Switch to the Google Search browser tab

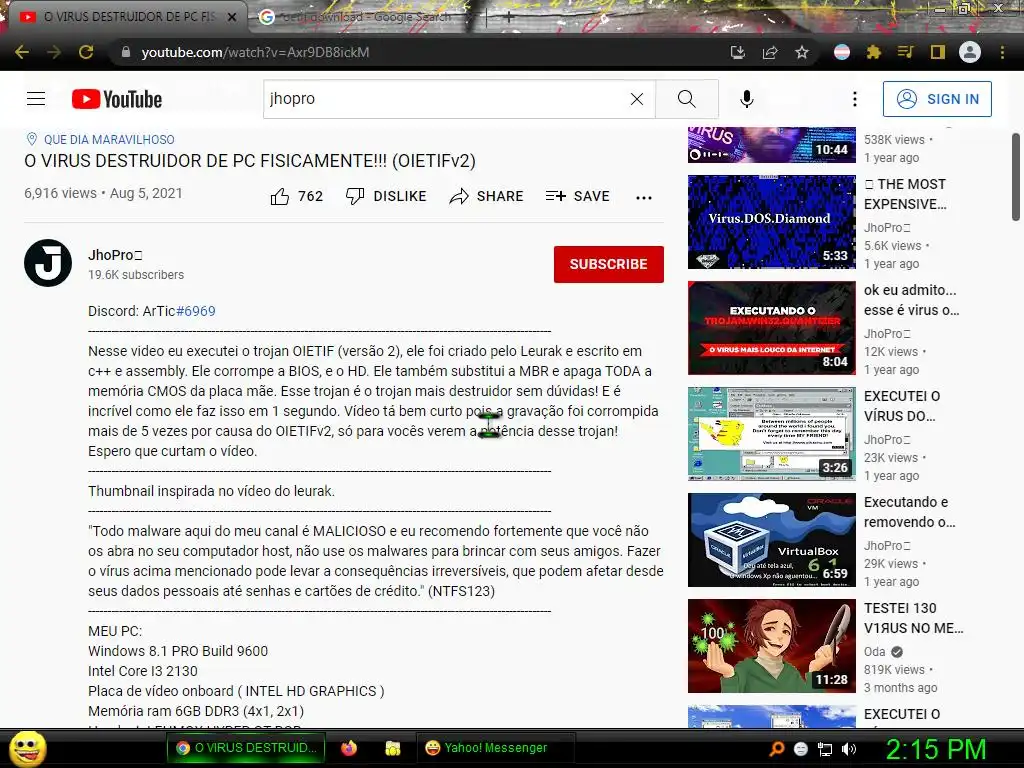[x=366, y=17]
